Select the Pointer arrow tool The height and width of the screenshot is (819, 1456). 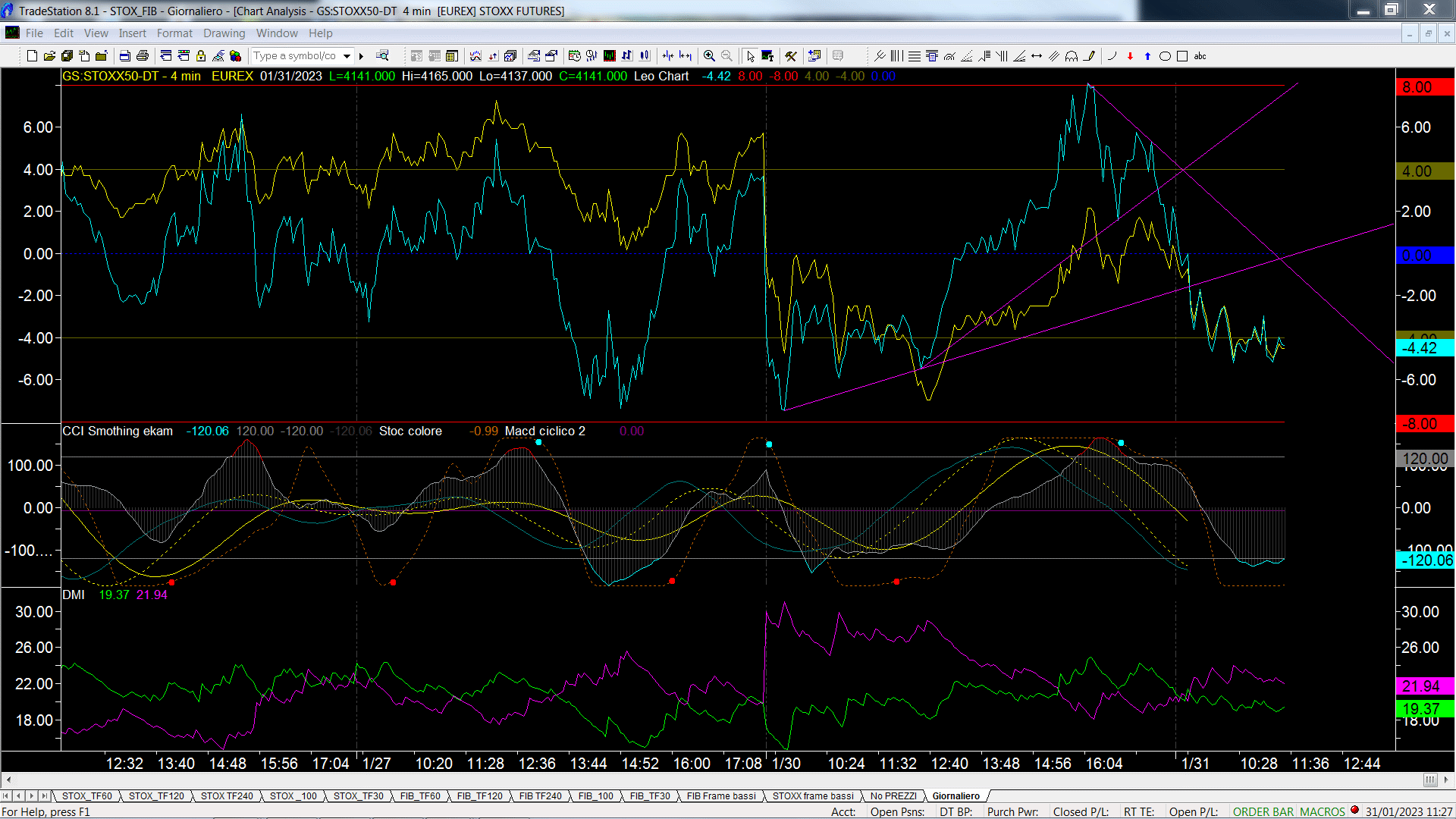click(x=750, y=56)
